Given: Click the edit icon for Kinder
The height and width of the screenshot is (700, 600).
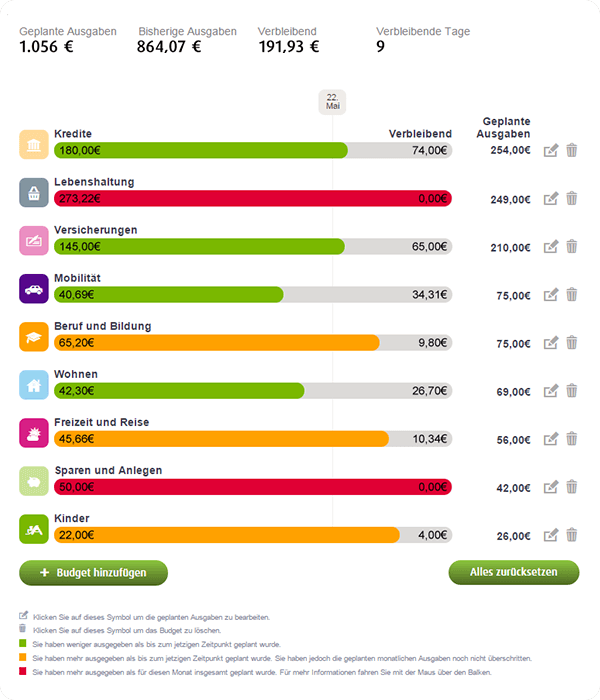Looking at the screenshot, I should (x=550, y=535).
